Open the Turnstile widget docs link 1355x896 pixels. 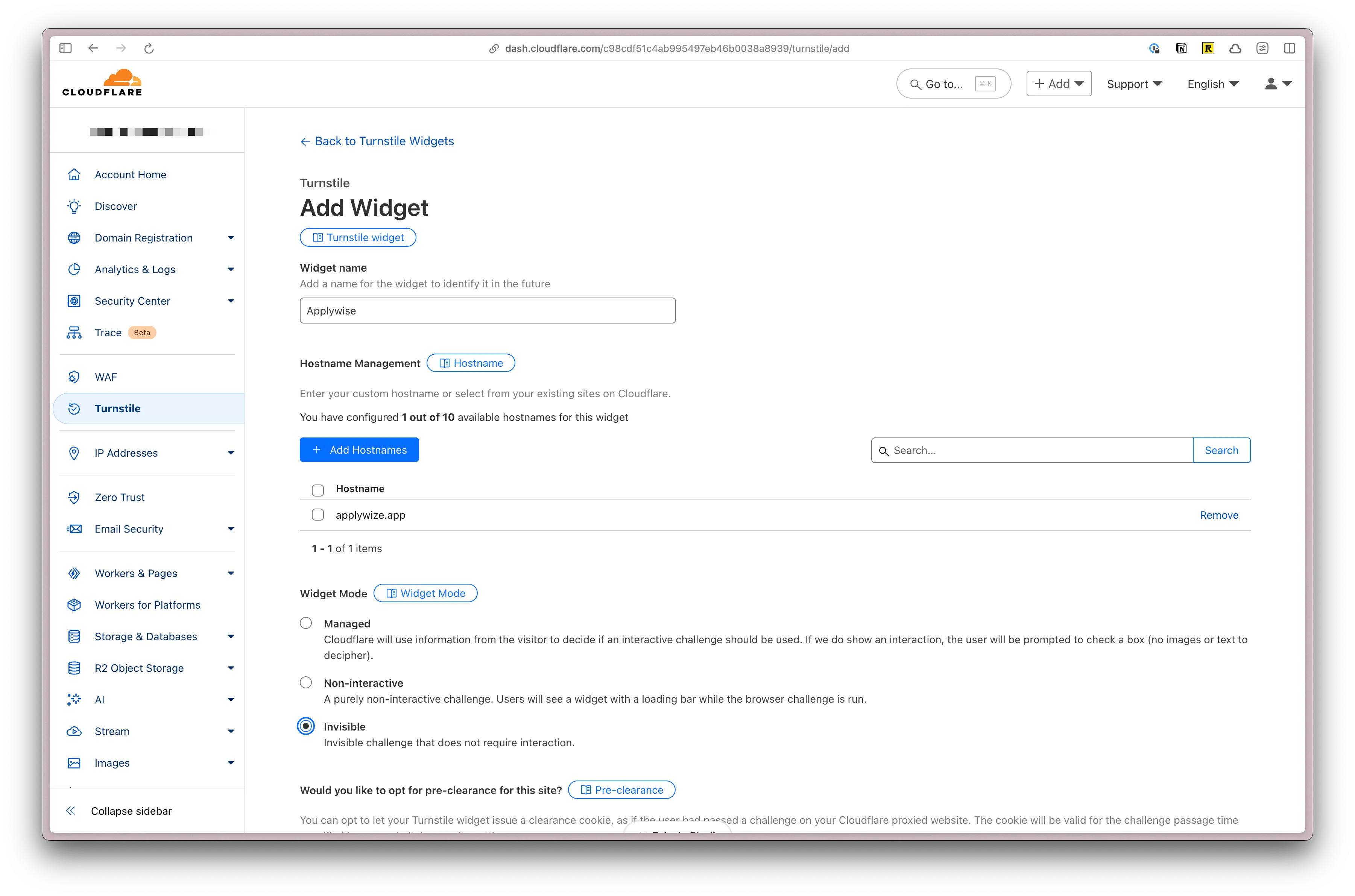tap(358, 237)
